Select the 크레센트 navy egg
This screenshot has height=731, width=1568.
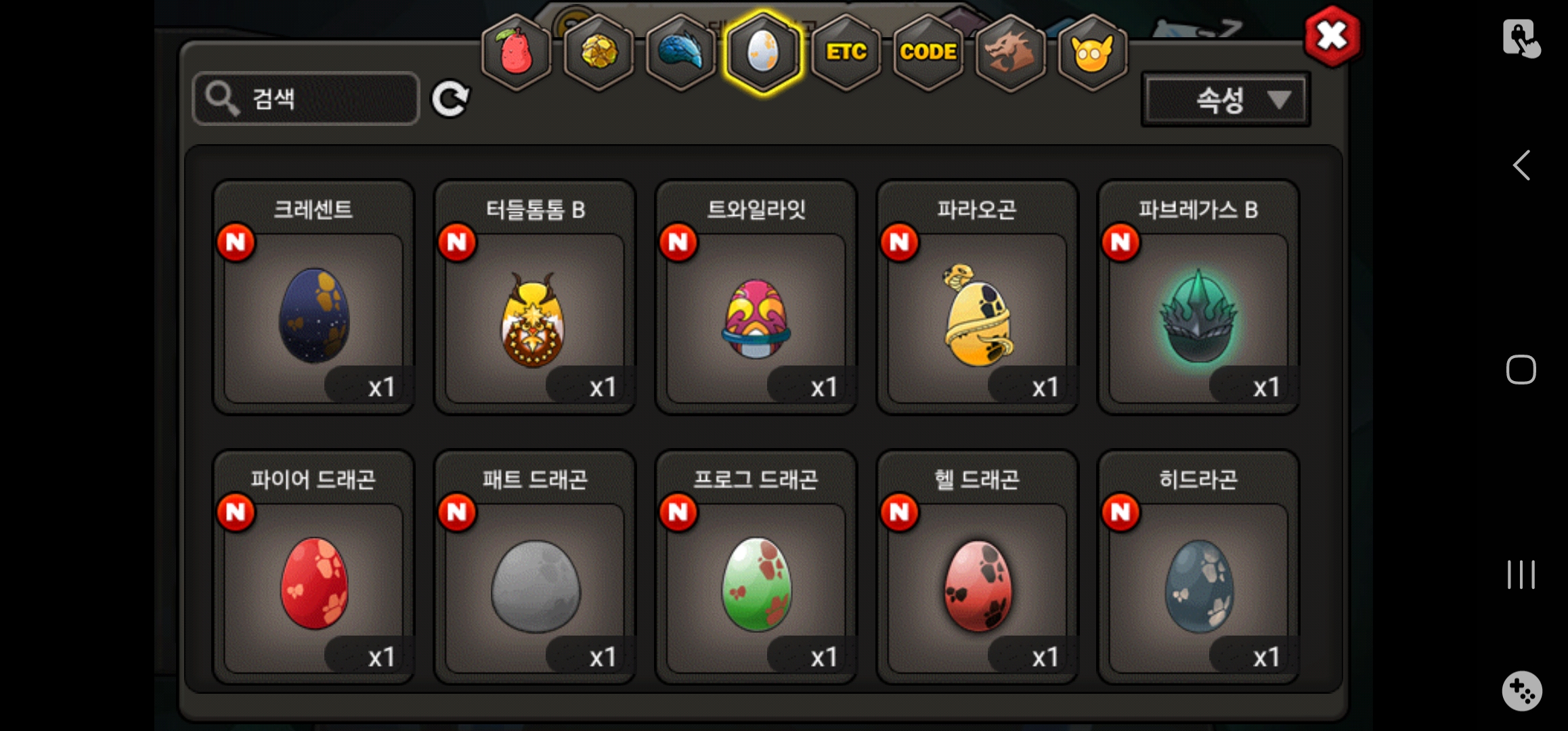(313, 298)
